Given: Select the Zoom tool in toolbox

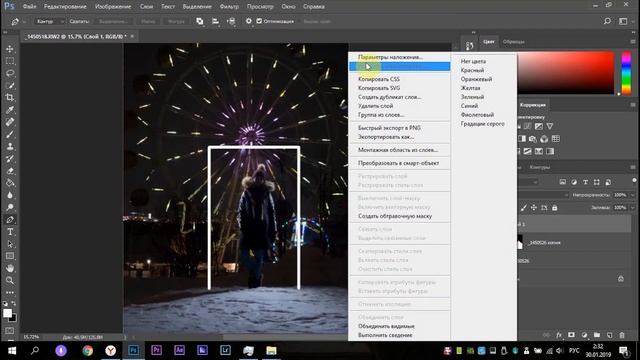Looking at the screenshot, I should [10, 280].
